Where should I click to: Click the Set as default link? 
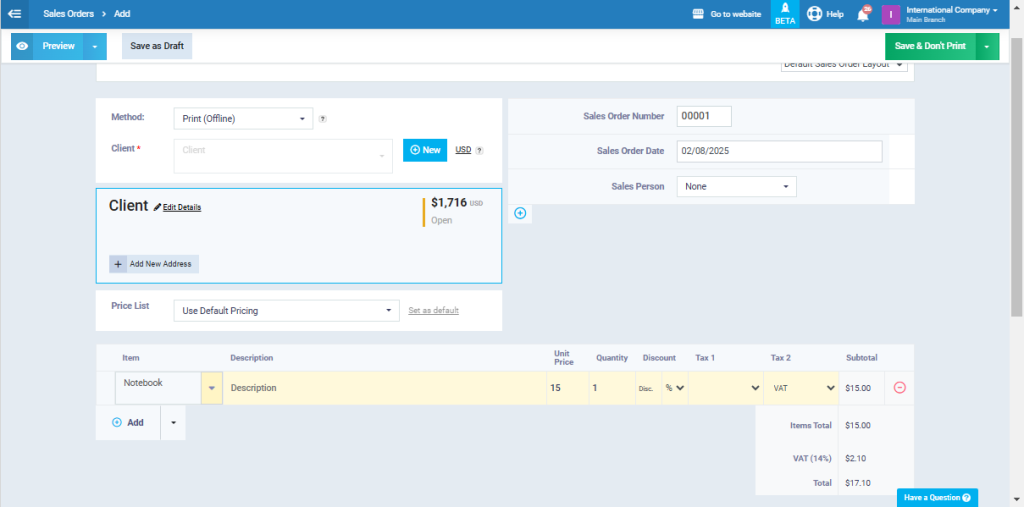pyautogui.click(x=434, y=310)
